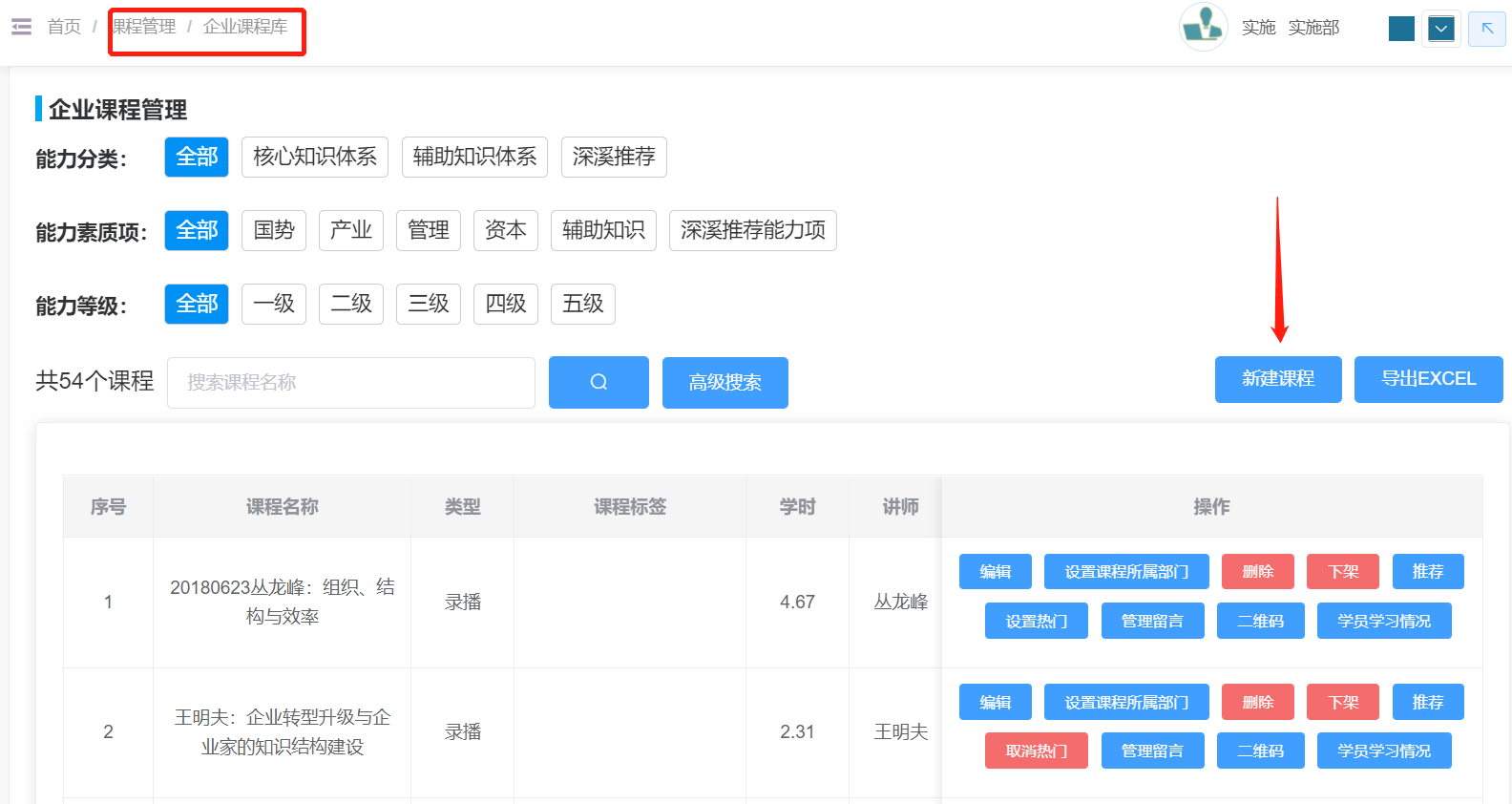This screenshot has width=1512, height=804.
Task: Choose 深溪推荐能力项 filter option
Action: point(752,230)
